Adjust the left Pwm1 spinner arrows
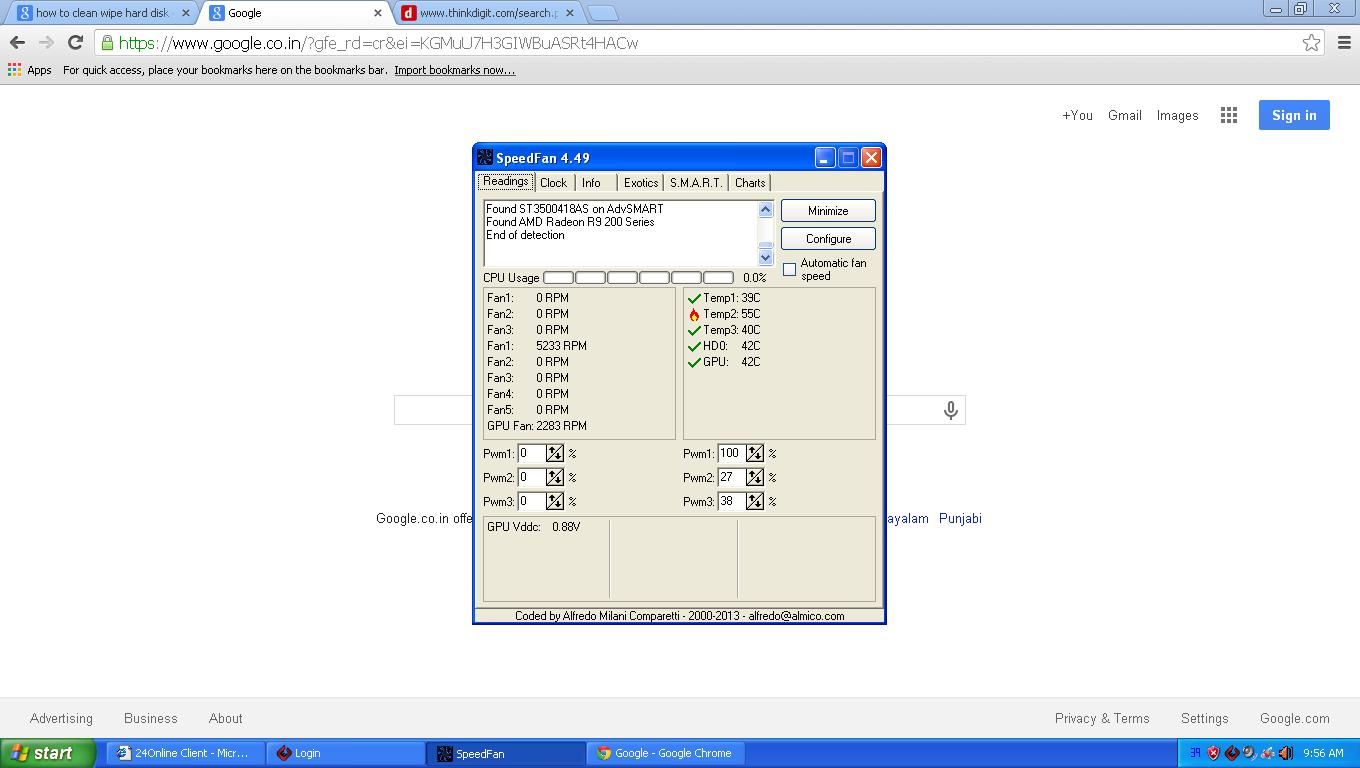The width and height of the screenshot is (1360, 768). pyautogui.click(x=555, y=453)
